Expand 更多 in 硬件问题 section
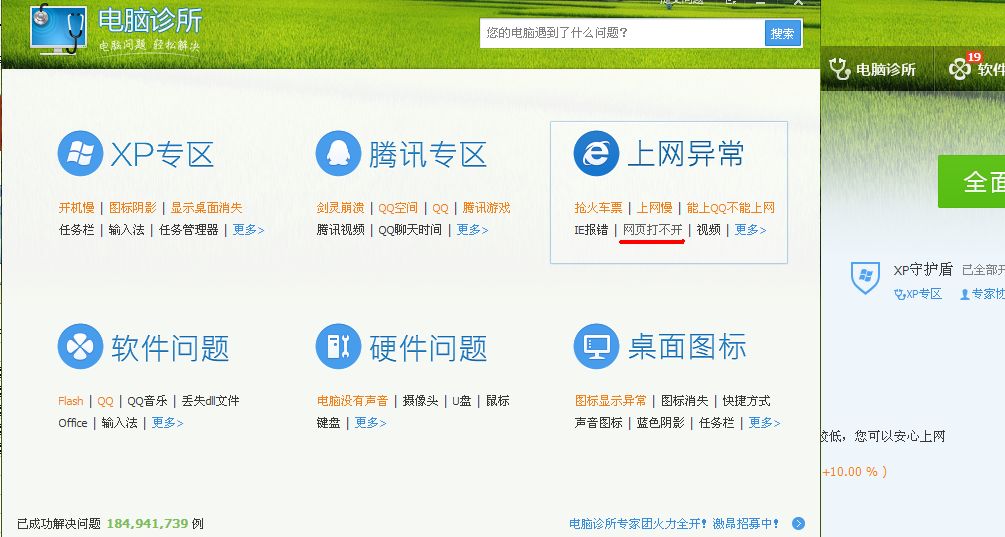 (370, 423)
